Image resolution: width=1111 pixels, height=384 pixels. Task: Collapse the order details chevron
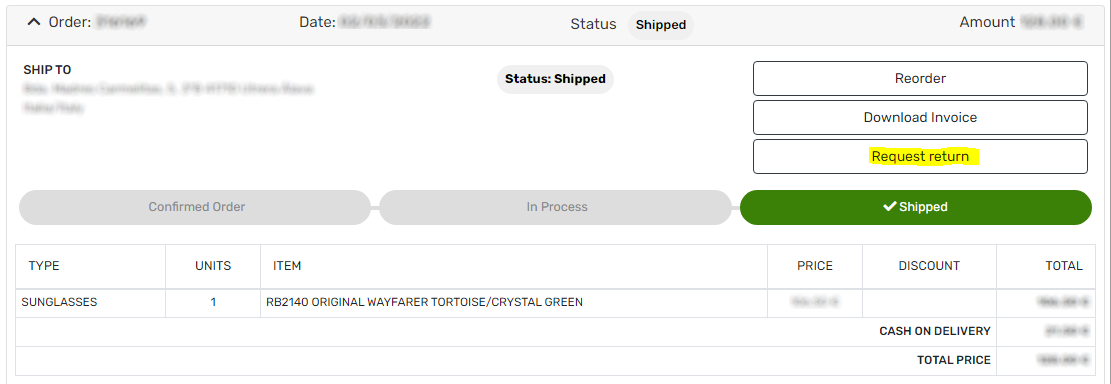click(33, 22)
